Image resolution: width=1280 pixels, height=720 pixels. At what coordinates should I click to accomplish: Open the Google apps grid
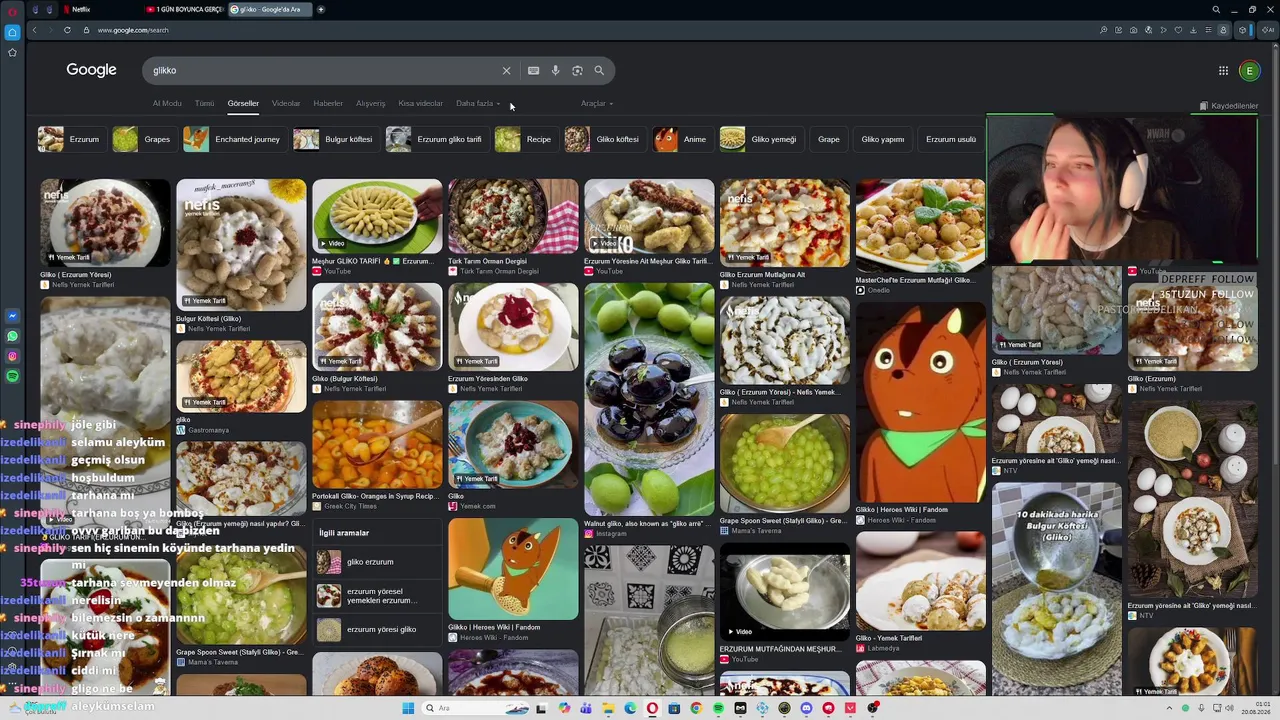pos(1223,71)
